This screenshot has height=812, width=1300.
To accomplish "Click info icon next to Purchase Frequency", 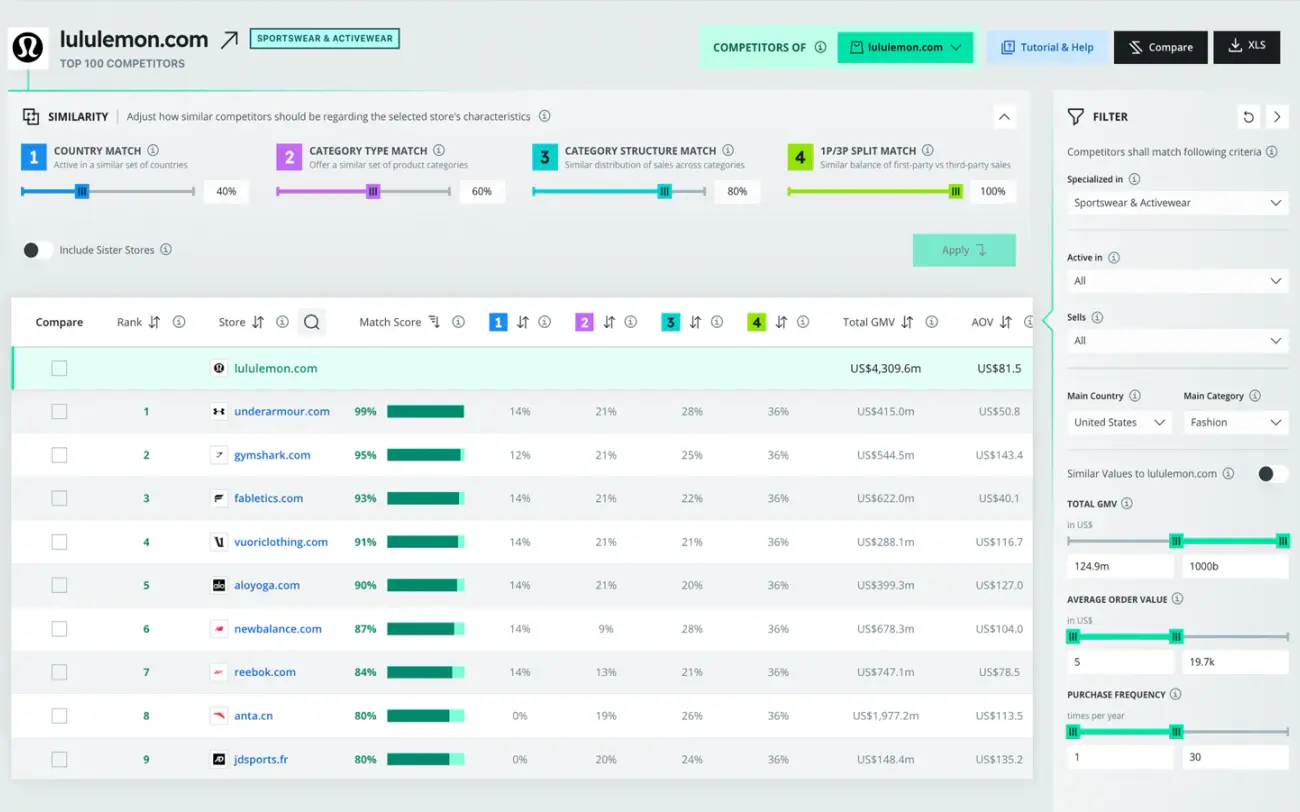I will (x=1176, y=694).
